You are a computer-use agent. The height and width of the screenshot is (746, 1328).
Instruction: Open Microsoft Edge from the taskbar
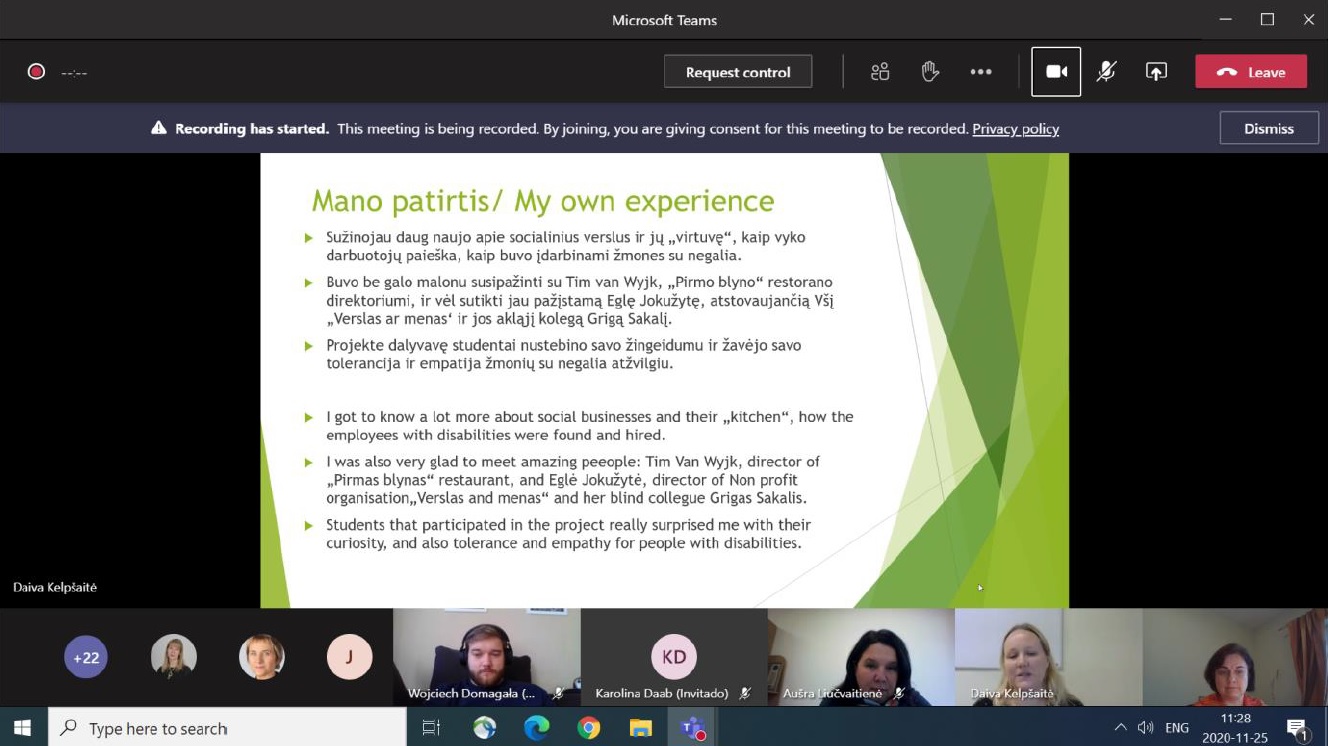click(x=537, y=728)
